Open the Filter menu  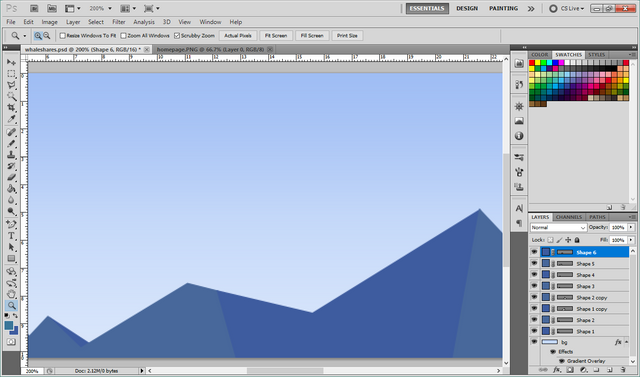click(119, 22)
